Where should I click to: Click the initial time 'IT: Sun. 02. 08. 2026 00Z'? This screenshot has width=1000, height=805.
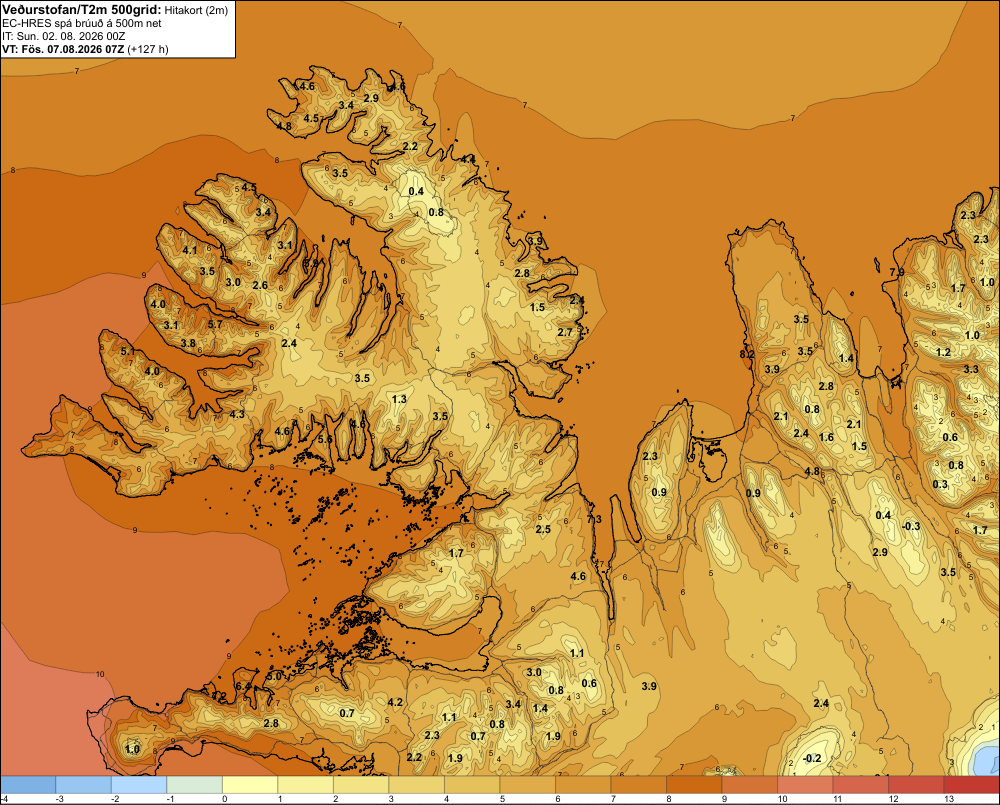[x=64, y=36]
